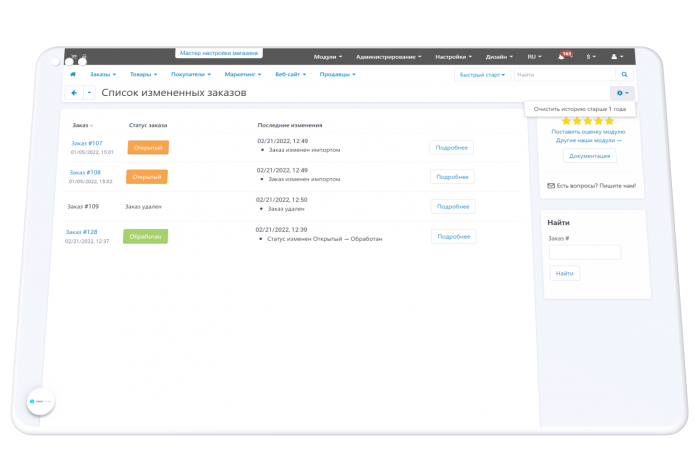Select timestamp 02/21/2022, 12:50
The image size is (700, 466).
[x=281, y=200]
